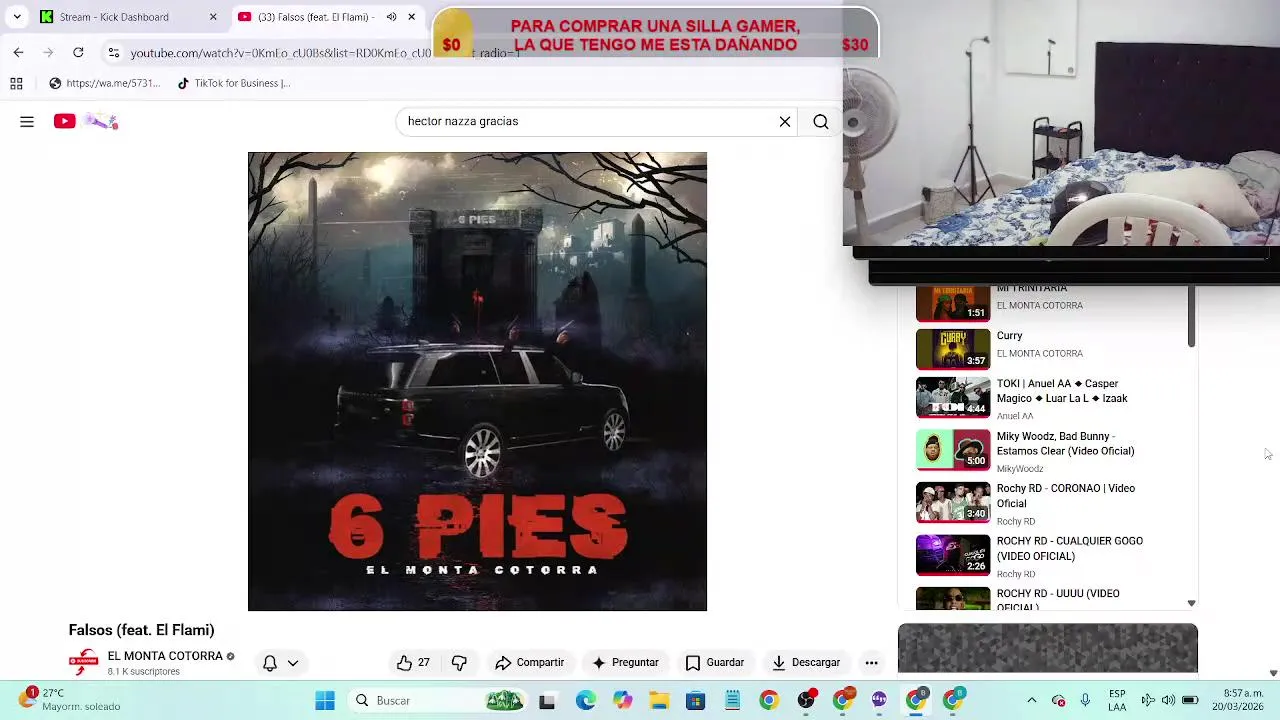Screen dimensions: 1280x720
Task: Open Microsoft Store from taskbar
Action: [x=695, y=701]
